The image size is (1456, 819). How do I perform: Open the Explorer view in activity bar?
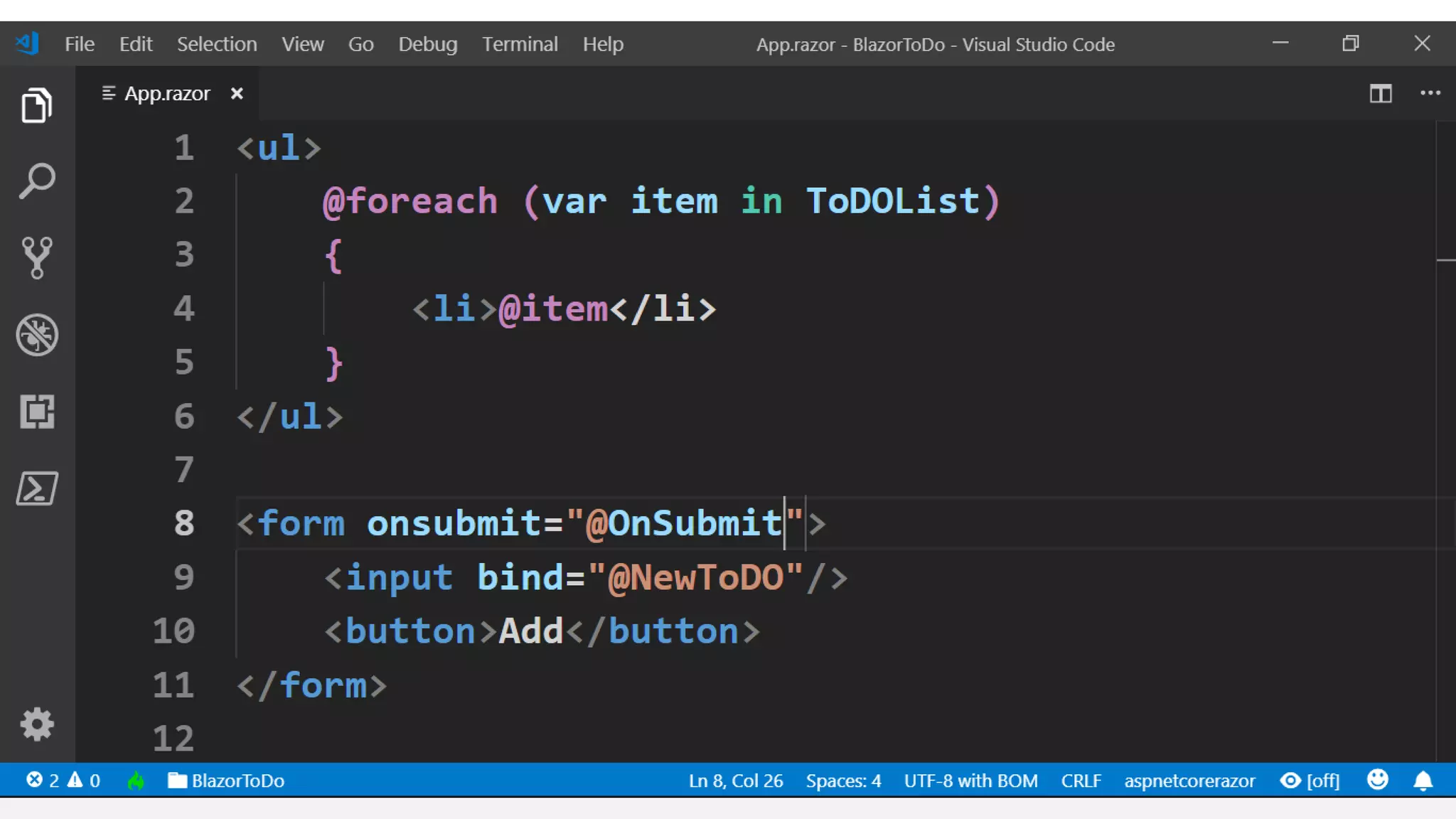[x=36, y=105]
